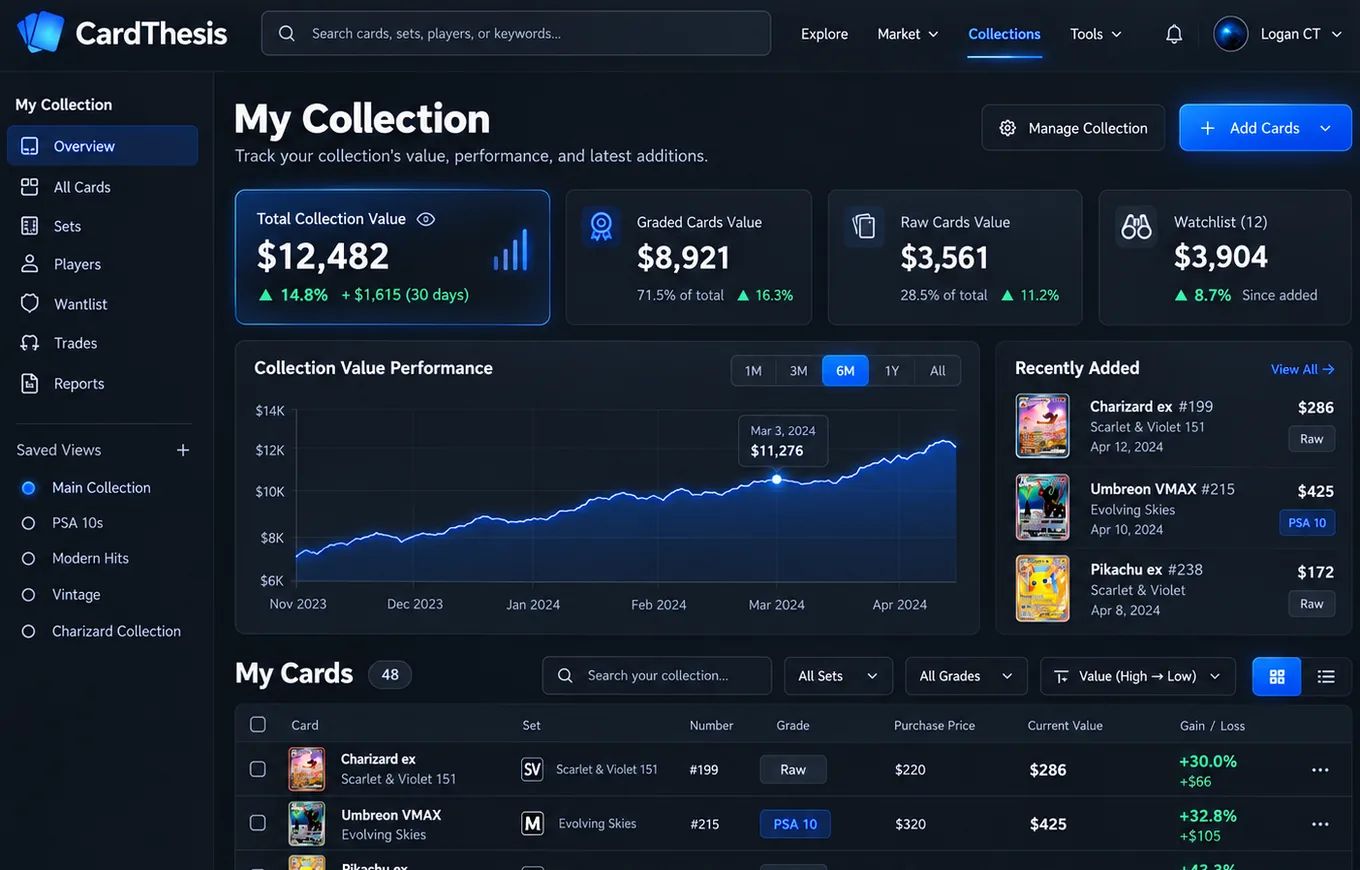The width and height of the screenshot is (1360, 870).
Task: Click the Mar 3 data point on chart
Action: click(777, 480)
